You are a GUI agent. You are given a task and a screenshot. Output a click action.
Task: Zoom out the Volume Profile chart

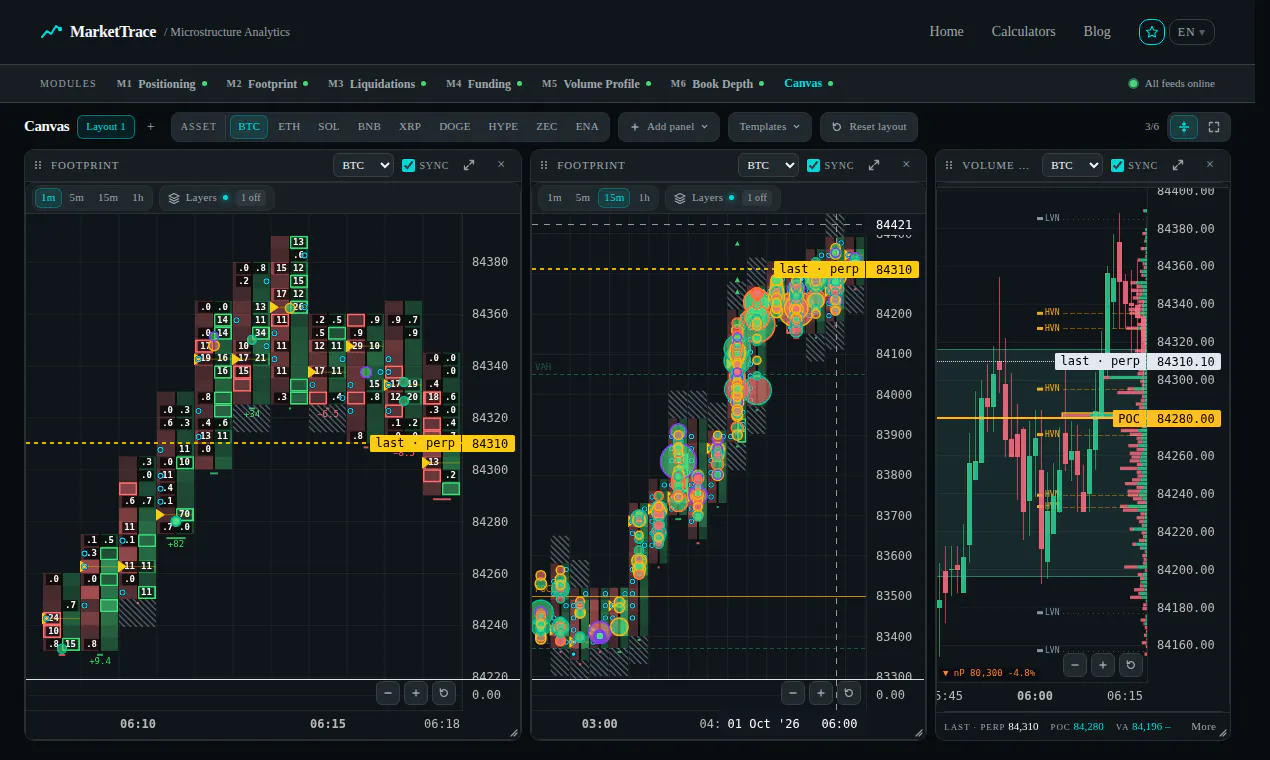click(x=1075, y=664)
